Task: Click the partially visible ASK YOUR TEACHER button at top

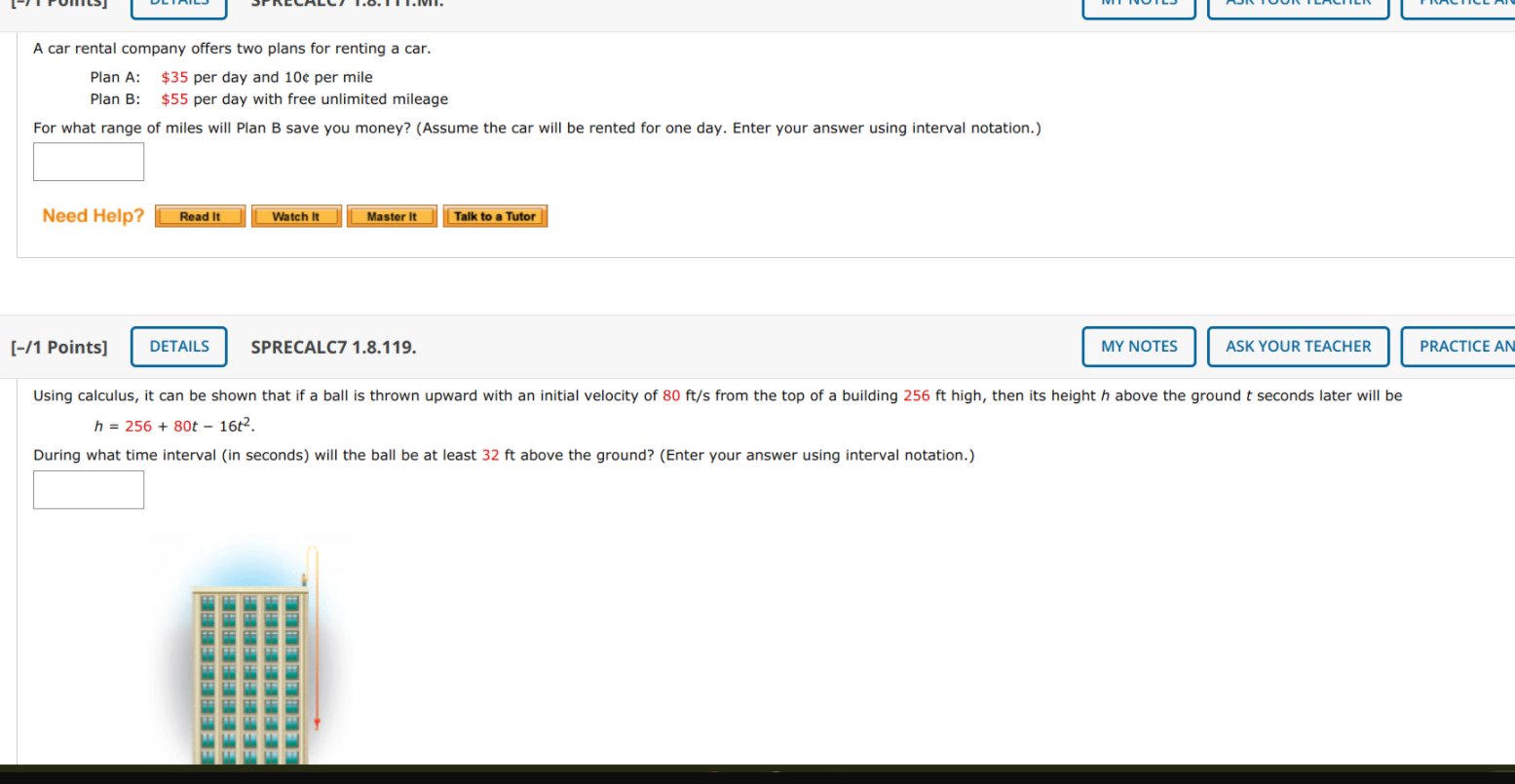Action: pos(1298,5)
